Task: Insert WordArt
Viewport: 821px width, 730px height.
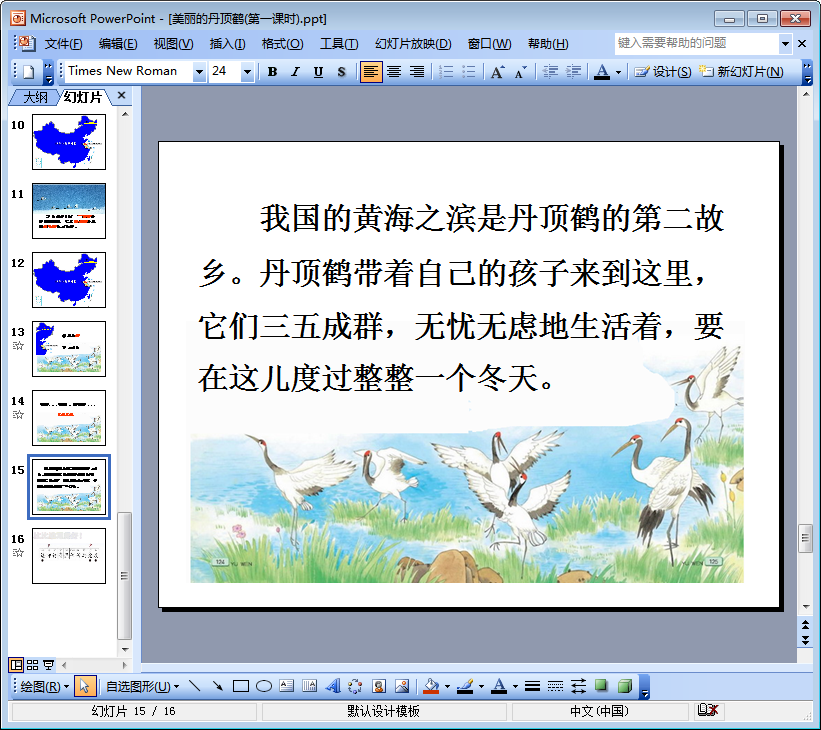Action: coord(332,686)
